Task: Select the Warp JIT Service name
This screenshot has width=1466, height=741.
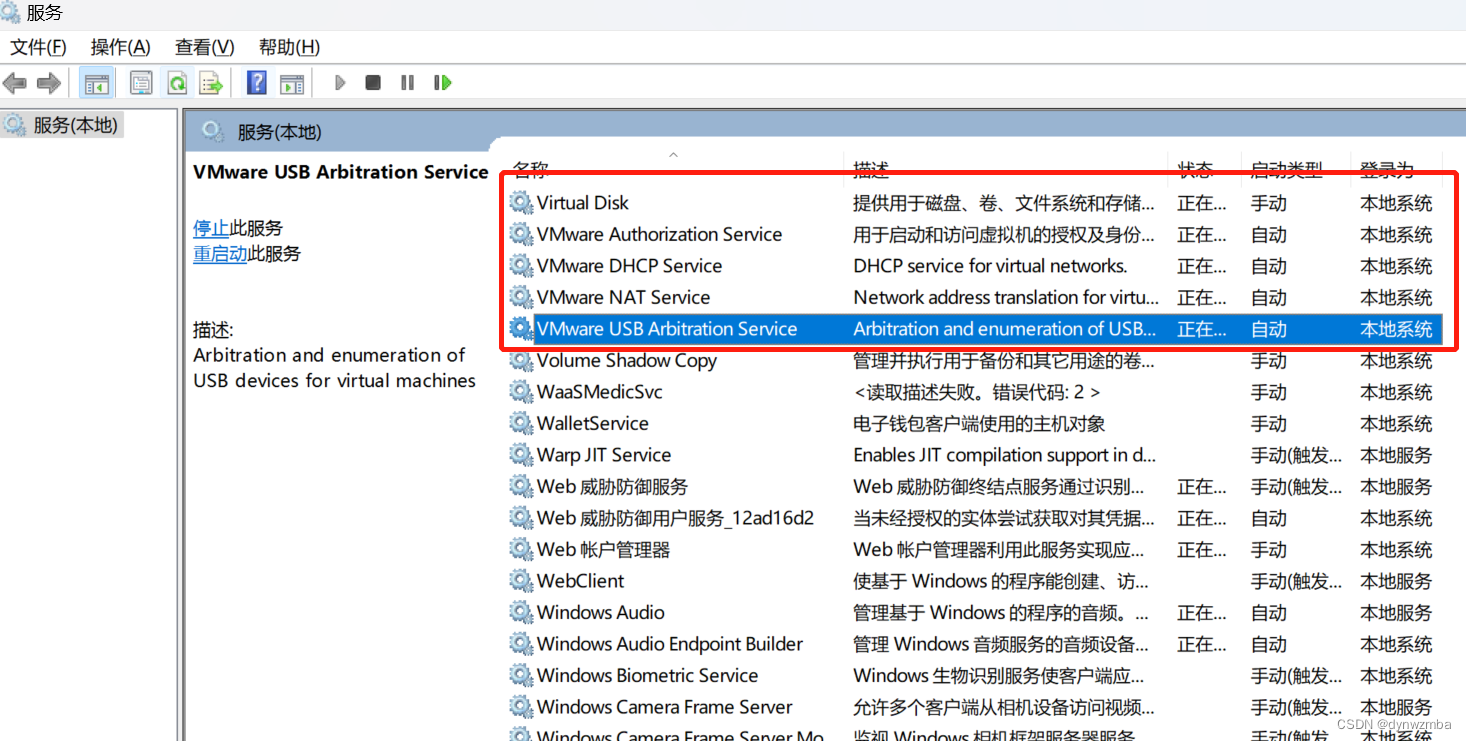Action: coord(604,454)
